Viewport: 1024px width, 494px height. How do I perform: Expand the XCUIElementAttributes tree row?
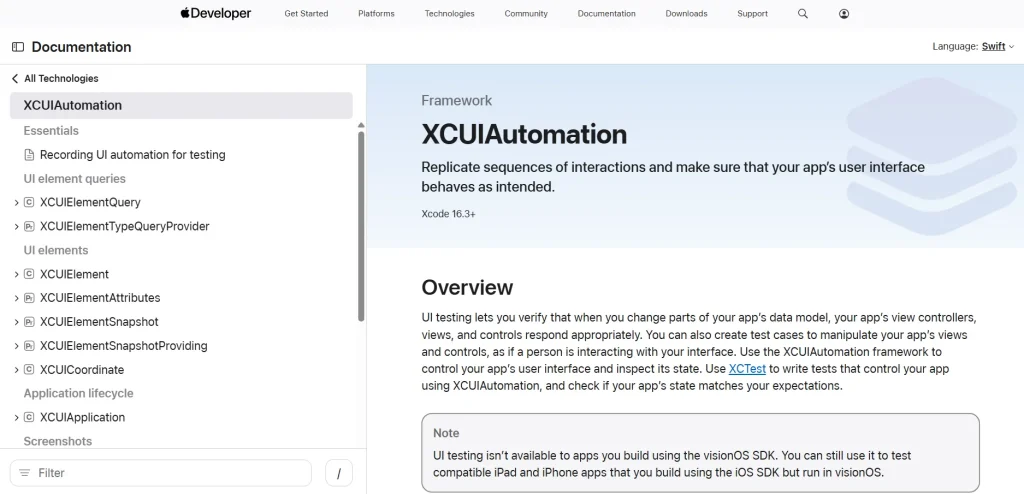(16, 298)
